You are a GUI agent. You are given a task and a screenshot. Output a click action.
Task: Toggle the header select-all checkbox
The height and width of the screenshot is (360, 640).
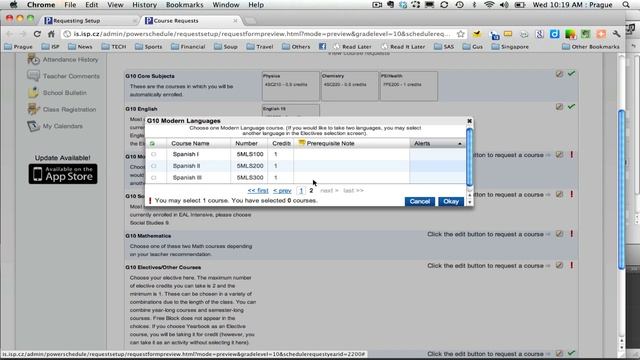point(152,144)
